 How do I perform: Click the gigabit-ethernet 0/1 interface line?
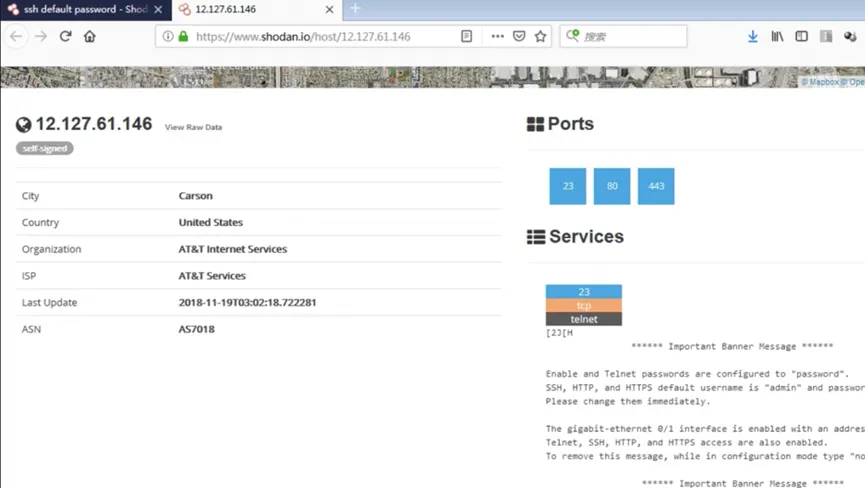pos(705,428)
